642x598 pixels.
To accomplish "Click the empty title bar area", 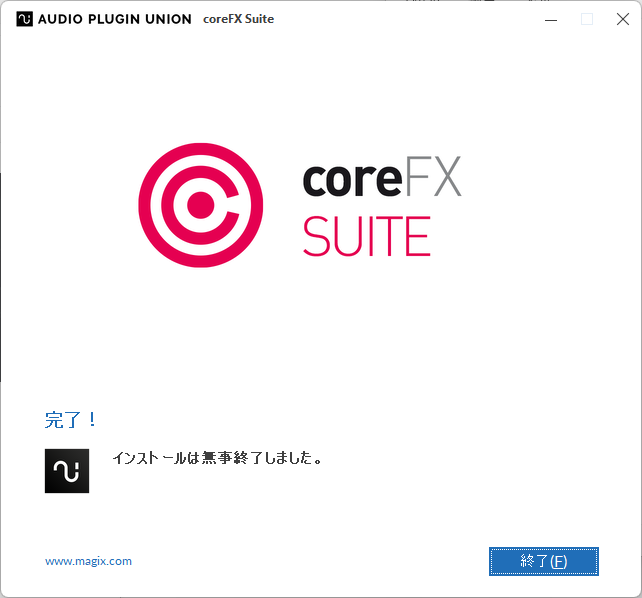I will pos(400,19).
